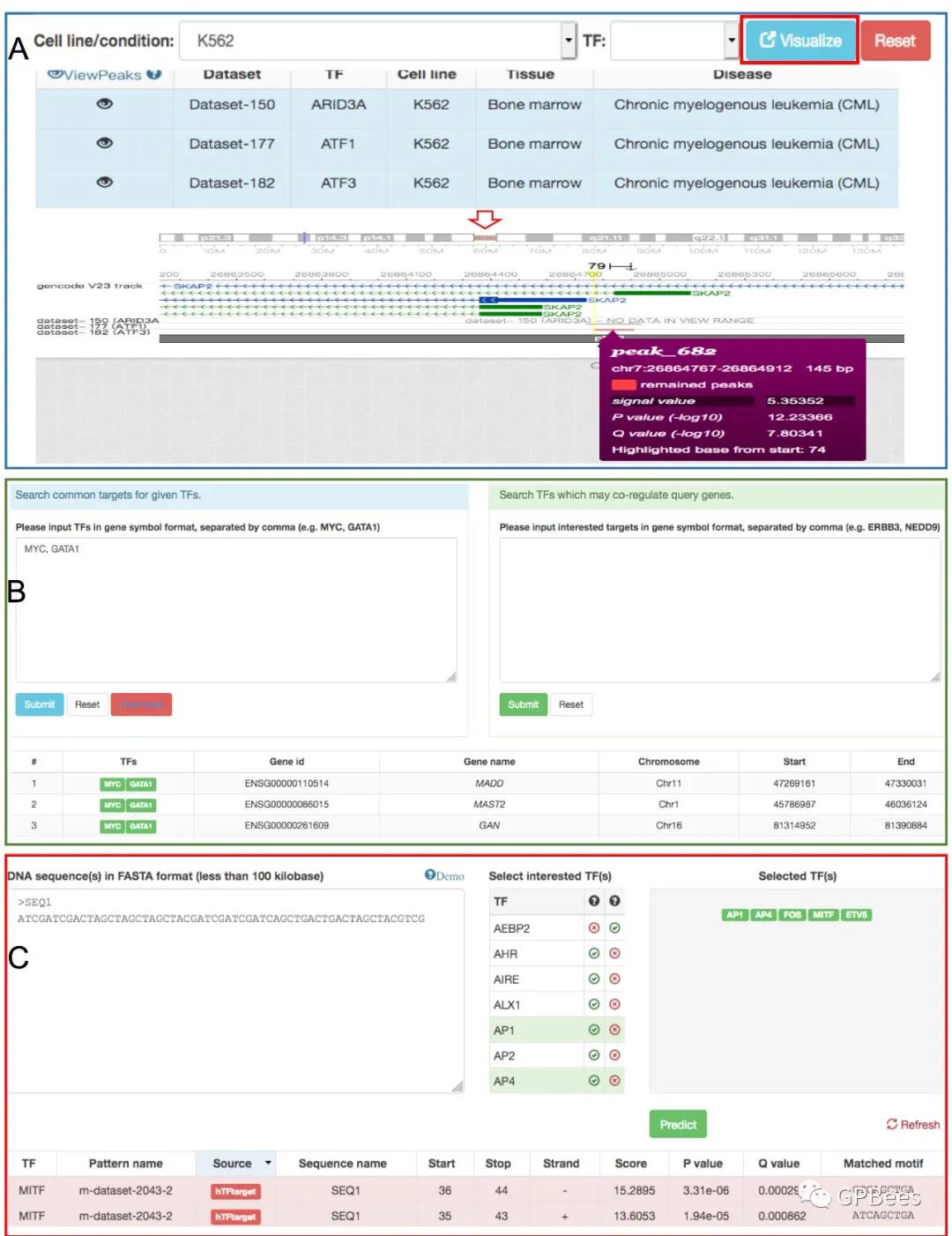Click the ALX1 row in TF list
The width and height of the screenshot is (952, 1236).
(557, 1005)
